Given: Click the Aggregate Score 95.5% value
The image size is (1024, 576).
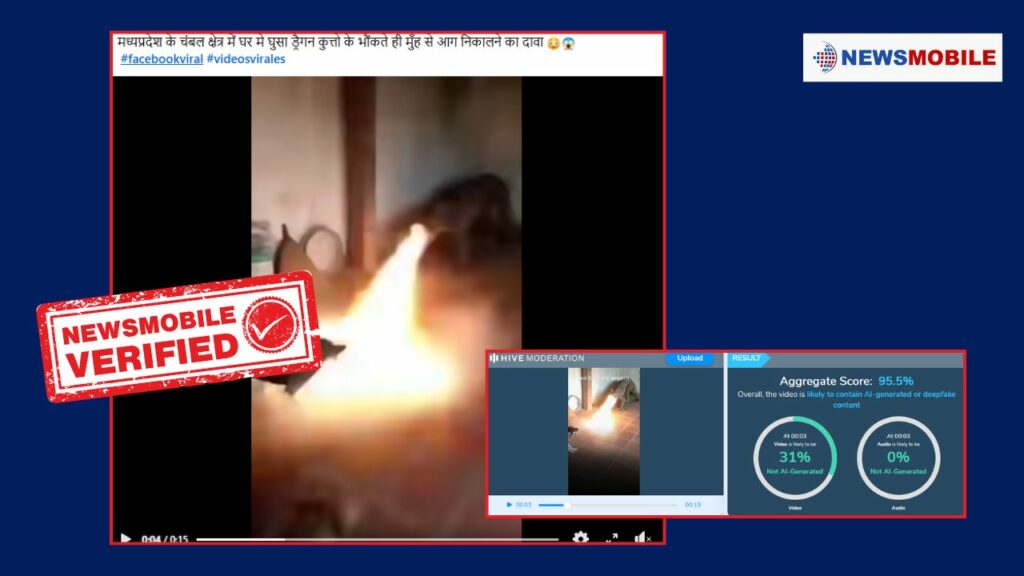Looking at the screenshot, I should click(x=895, y=381).
